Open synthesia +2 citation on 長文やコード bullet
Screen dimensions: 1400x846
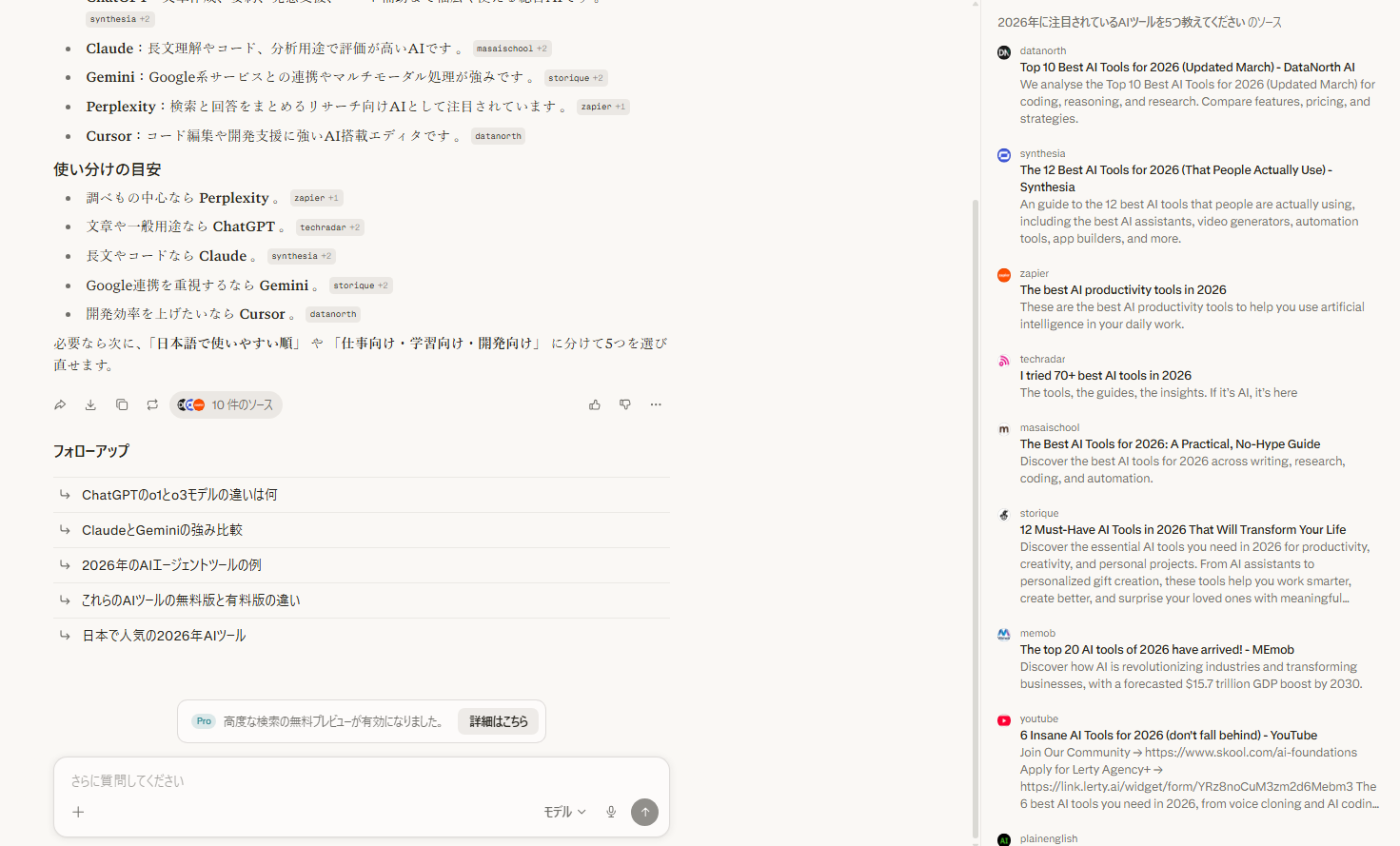302,256
